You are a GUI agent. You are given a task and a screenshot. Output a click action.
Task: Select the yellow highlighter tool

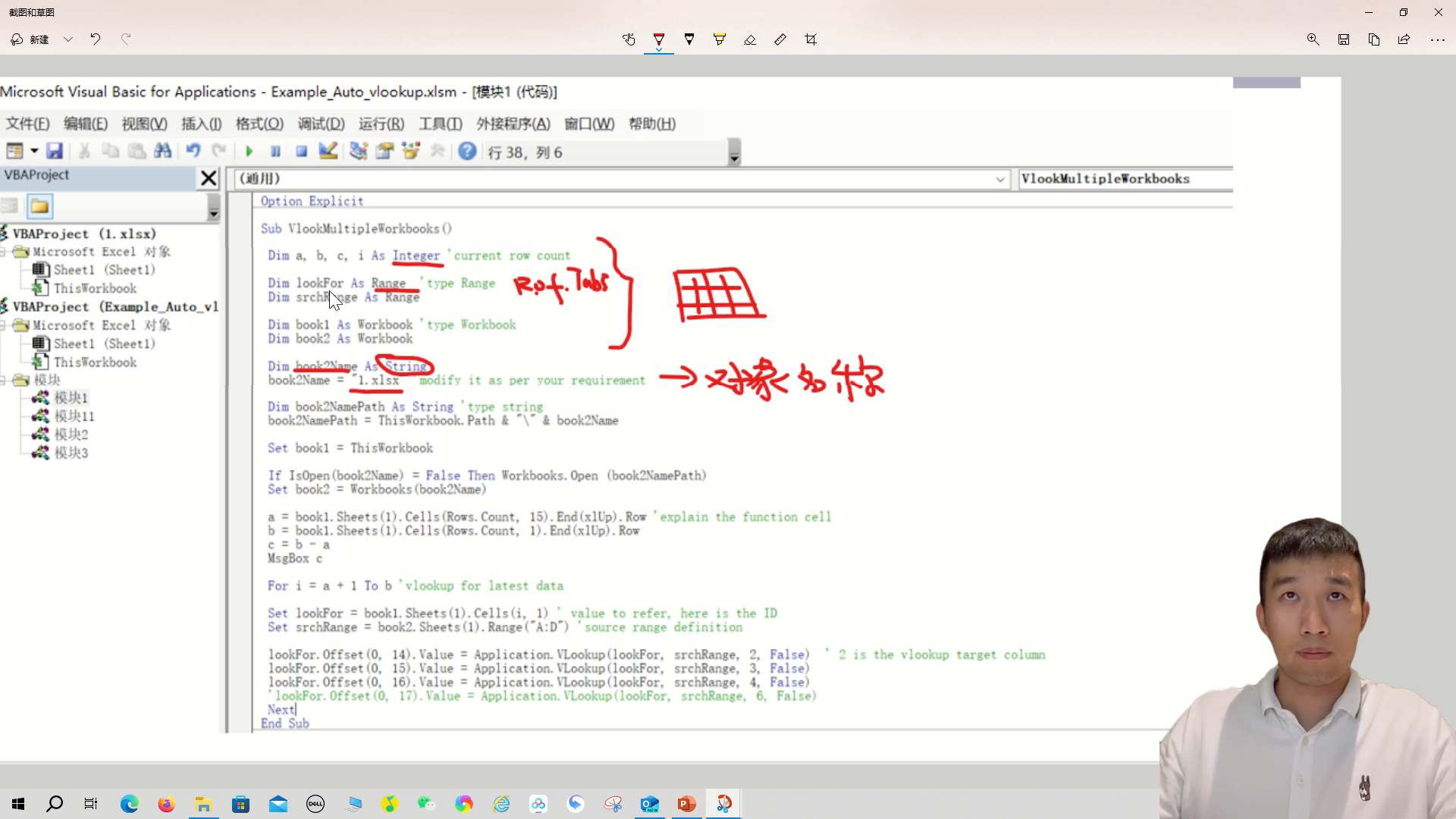[x=719, y=39]
